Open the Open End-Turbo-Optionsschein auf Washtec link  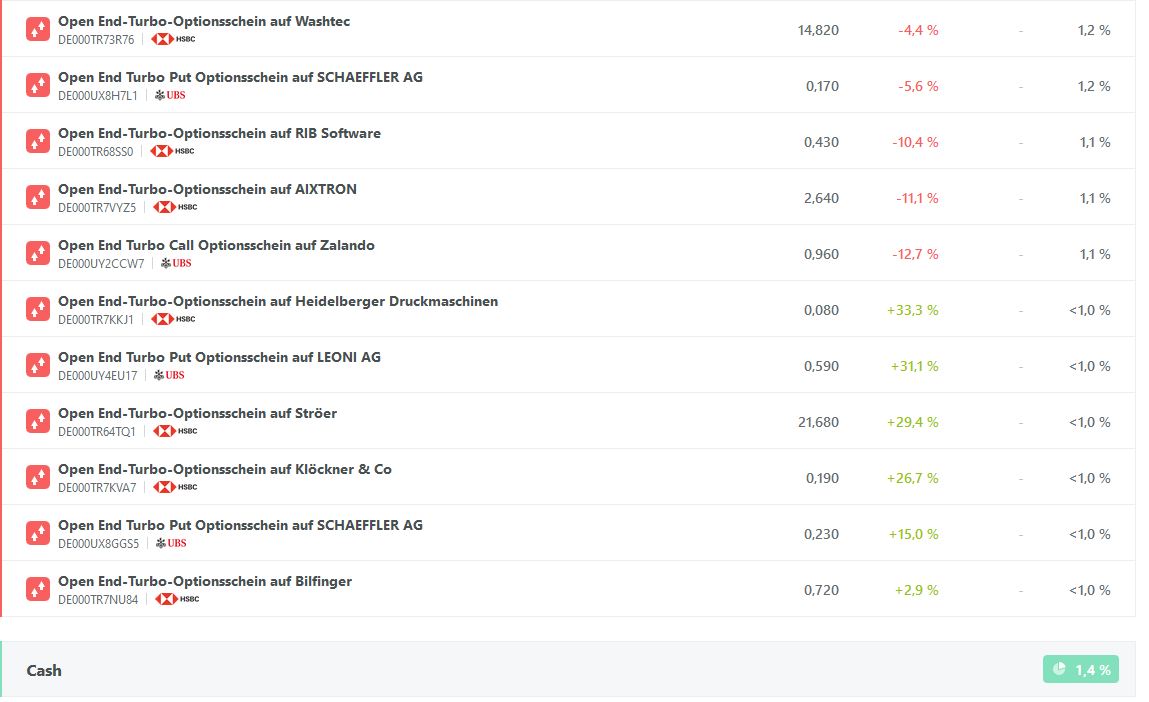click(x=204, y=21)
